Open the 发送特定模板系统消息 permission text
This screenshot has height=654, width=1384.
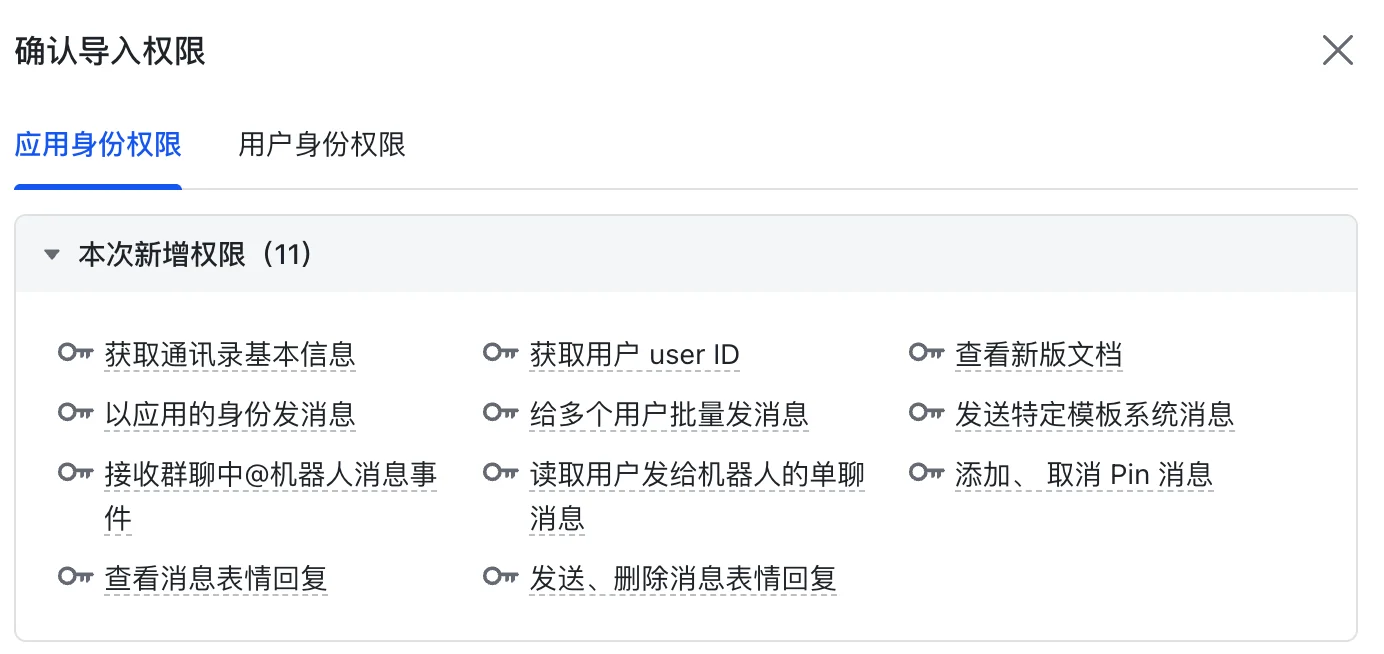click(1095, 414)
